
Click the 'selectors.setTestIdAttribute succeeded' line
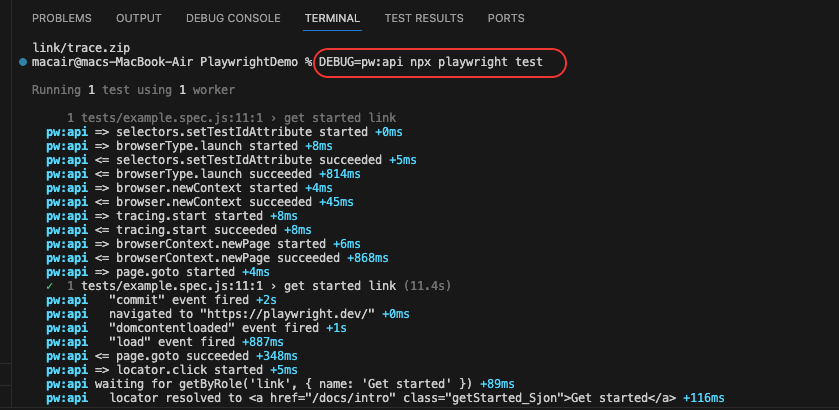click(231, 160)
